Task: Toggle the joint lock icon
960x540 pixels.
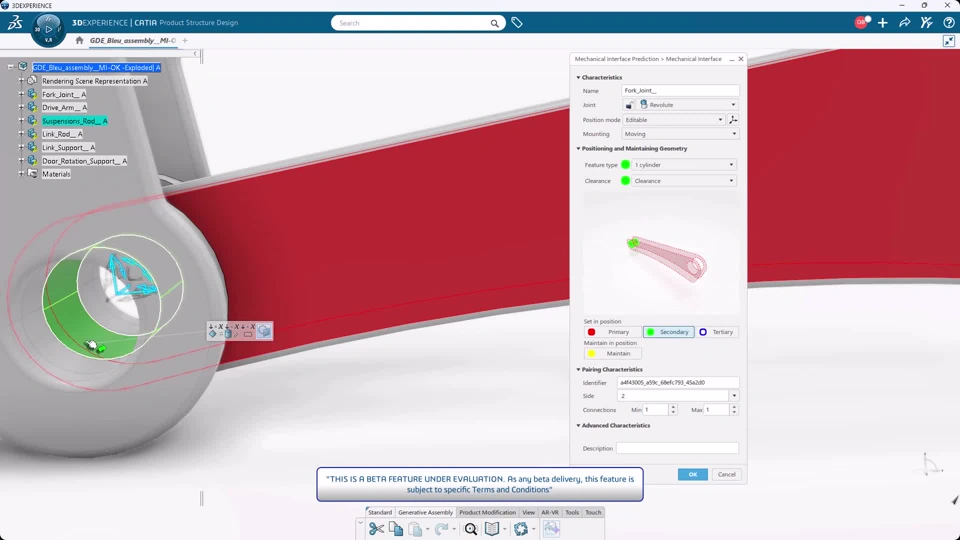Action: (629, 105)
